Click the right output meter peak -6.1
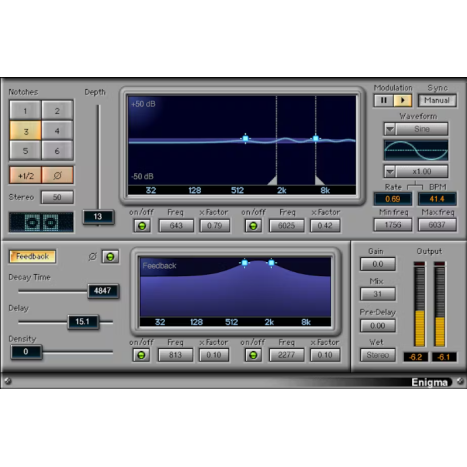The width and height of the screenshot is (467, 467). click(444, 357)
